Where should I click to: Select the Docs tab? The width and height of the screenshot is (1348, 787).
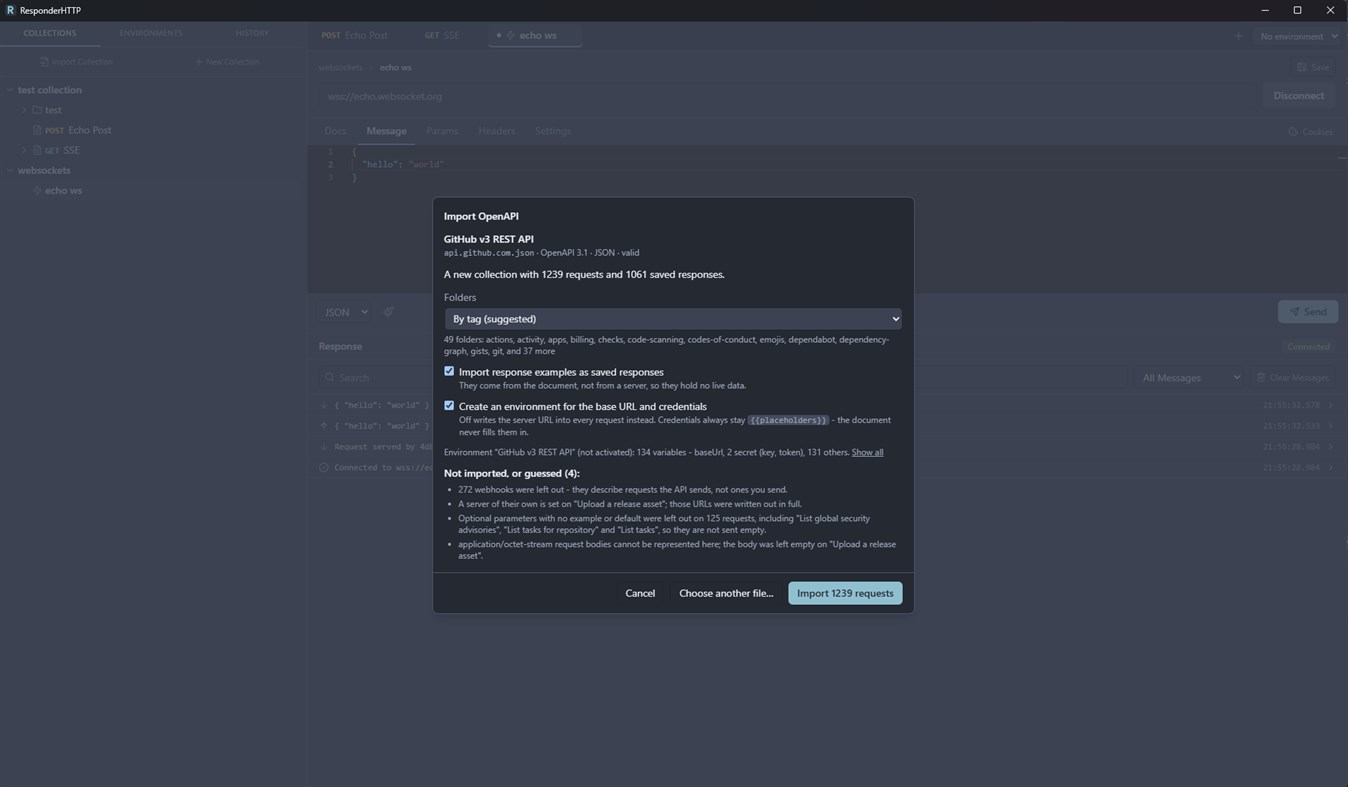tap(335, 131)
